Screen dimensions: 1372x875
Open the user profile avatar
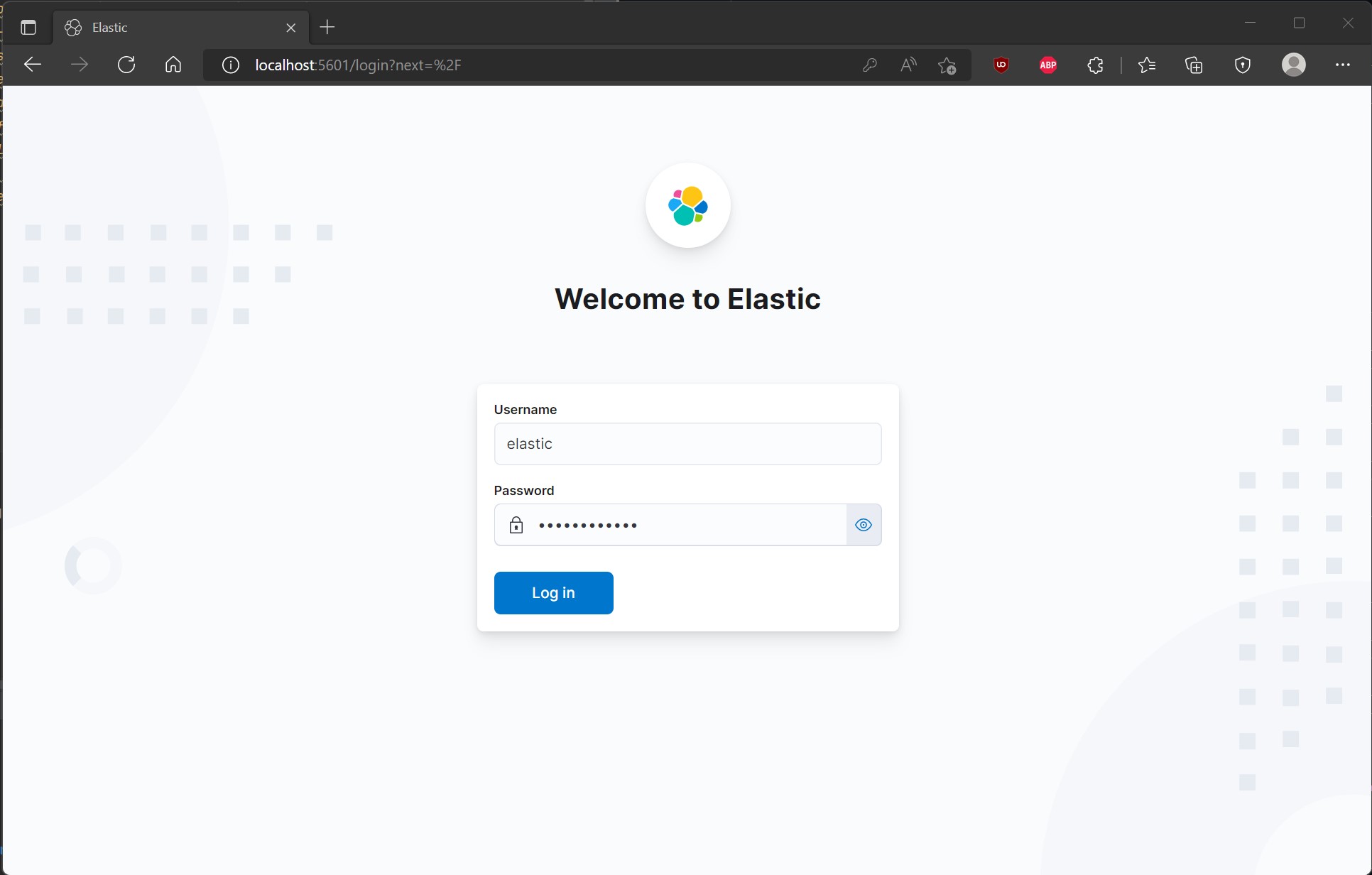(1294, 65)
